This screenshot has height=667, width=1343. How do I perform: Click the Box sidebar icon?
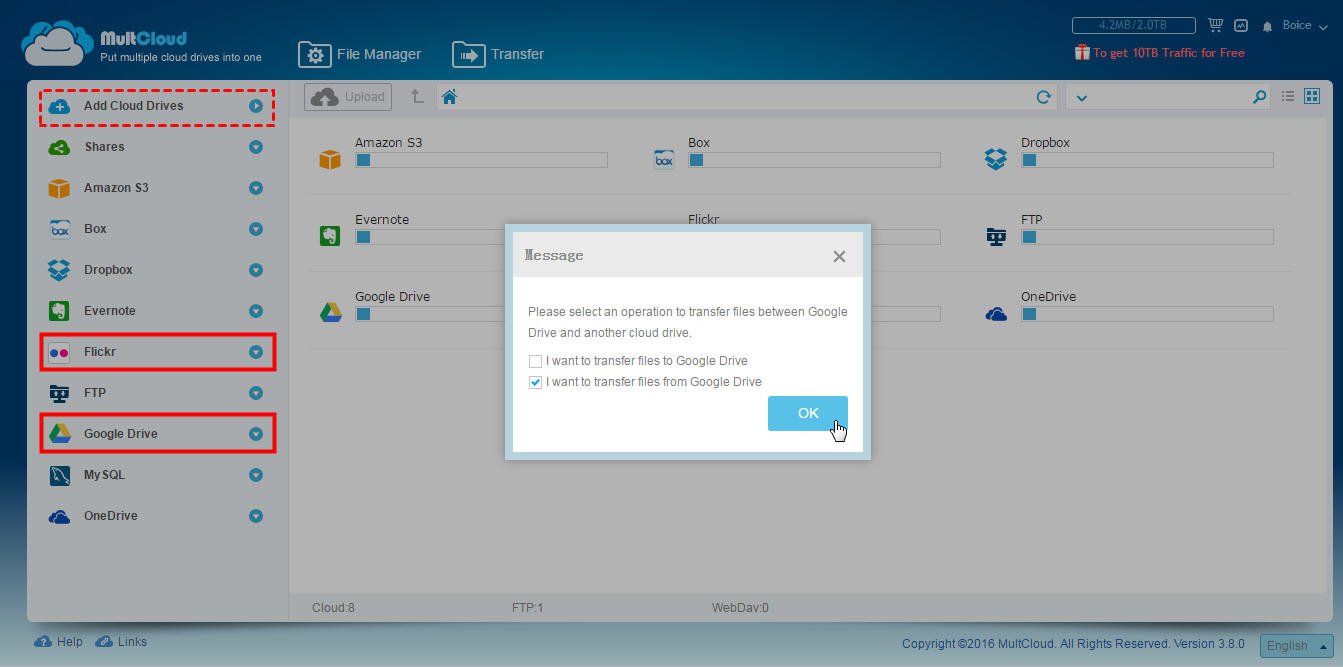tap(59, 229)
